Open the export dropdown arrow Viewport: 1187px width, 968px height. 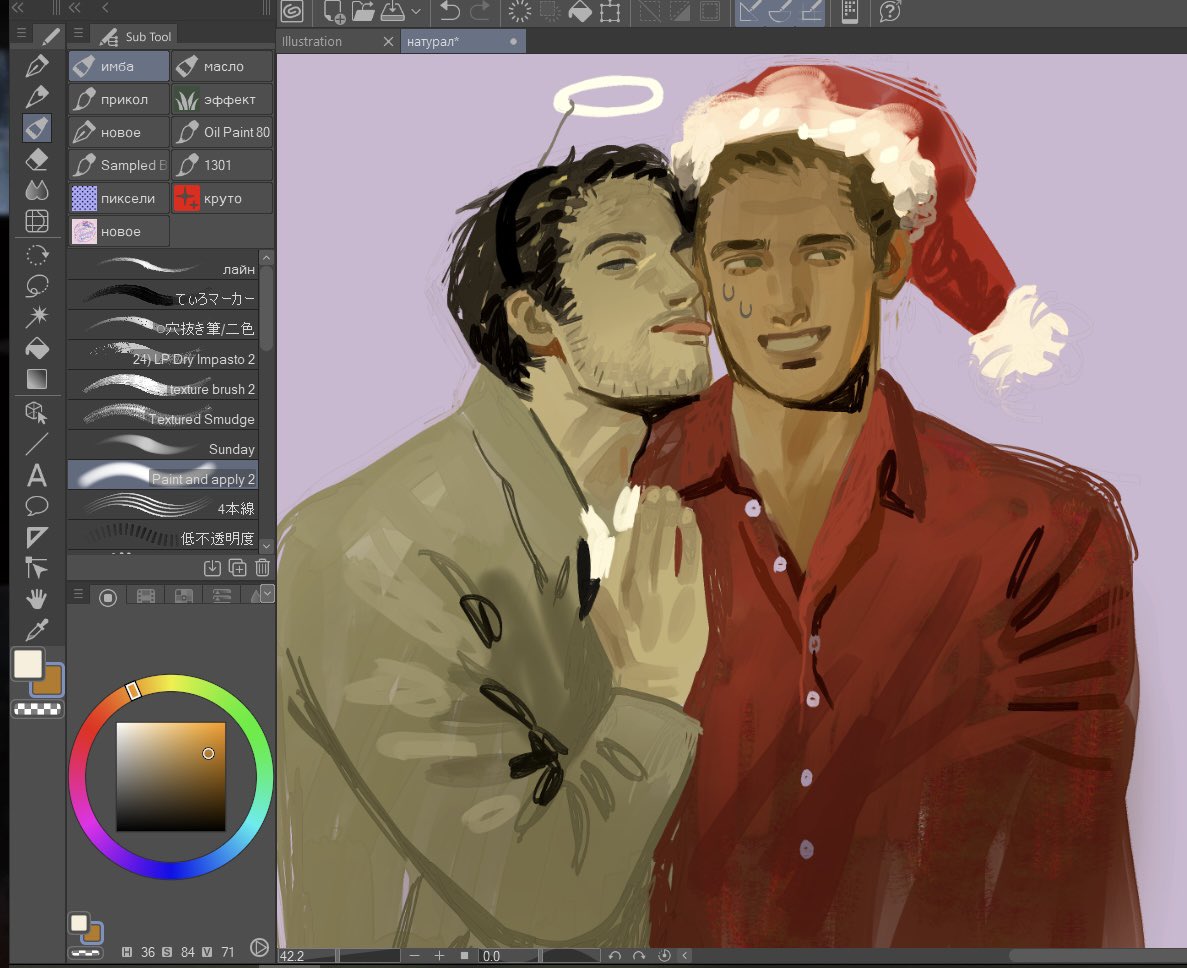click(x=414, y=13)
